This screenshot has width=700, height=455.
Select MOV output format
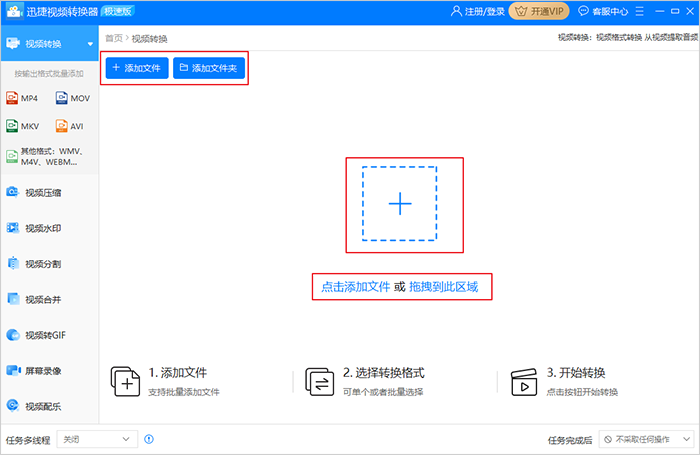pyautogui.click(x=73, y=98)
